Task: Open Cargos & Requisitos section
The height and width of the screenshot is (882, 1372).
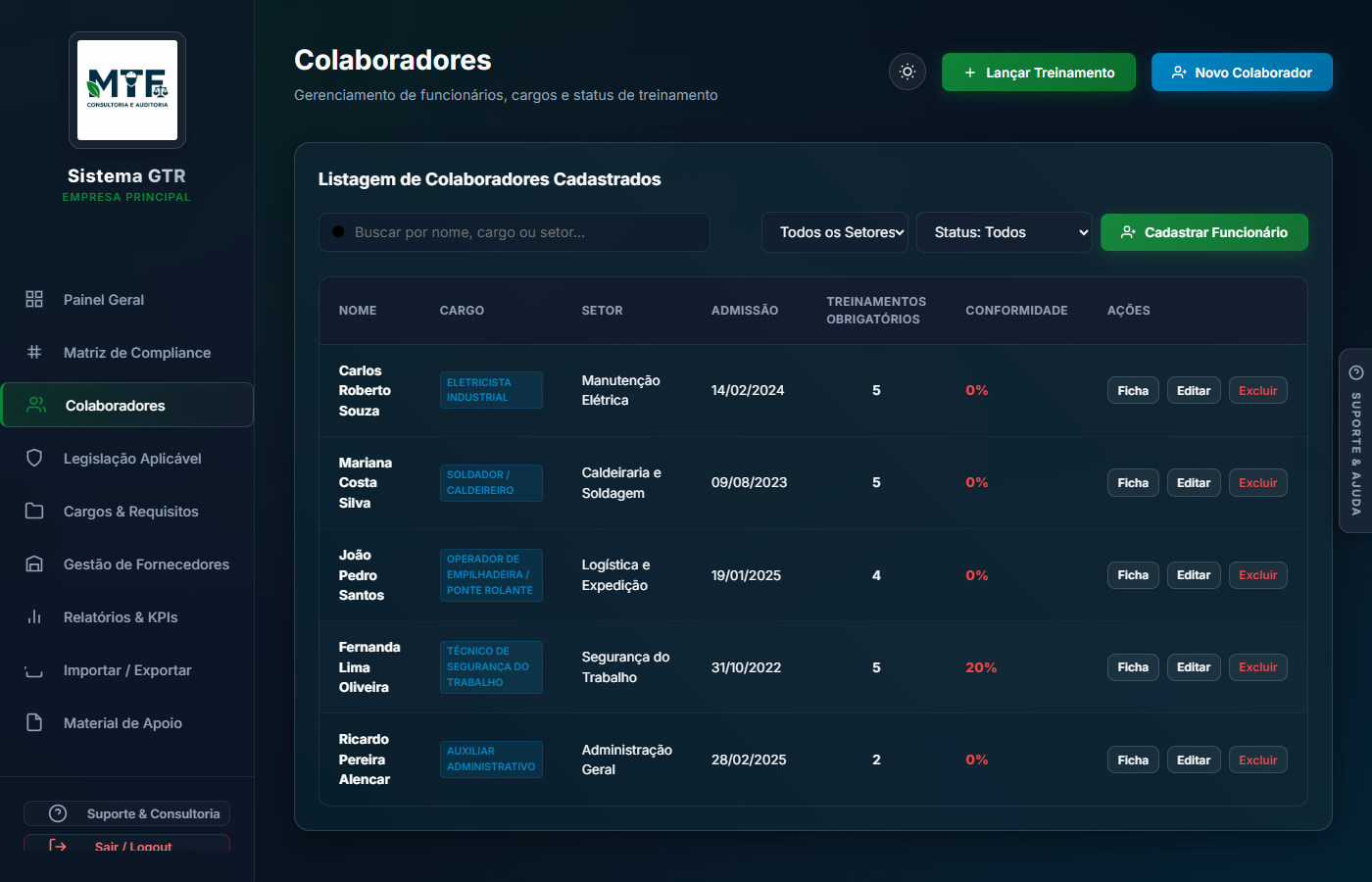Action: tap(127, 511)
